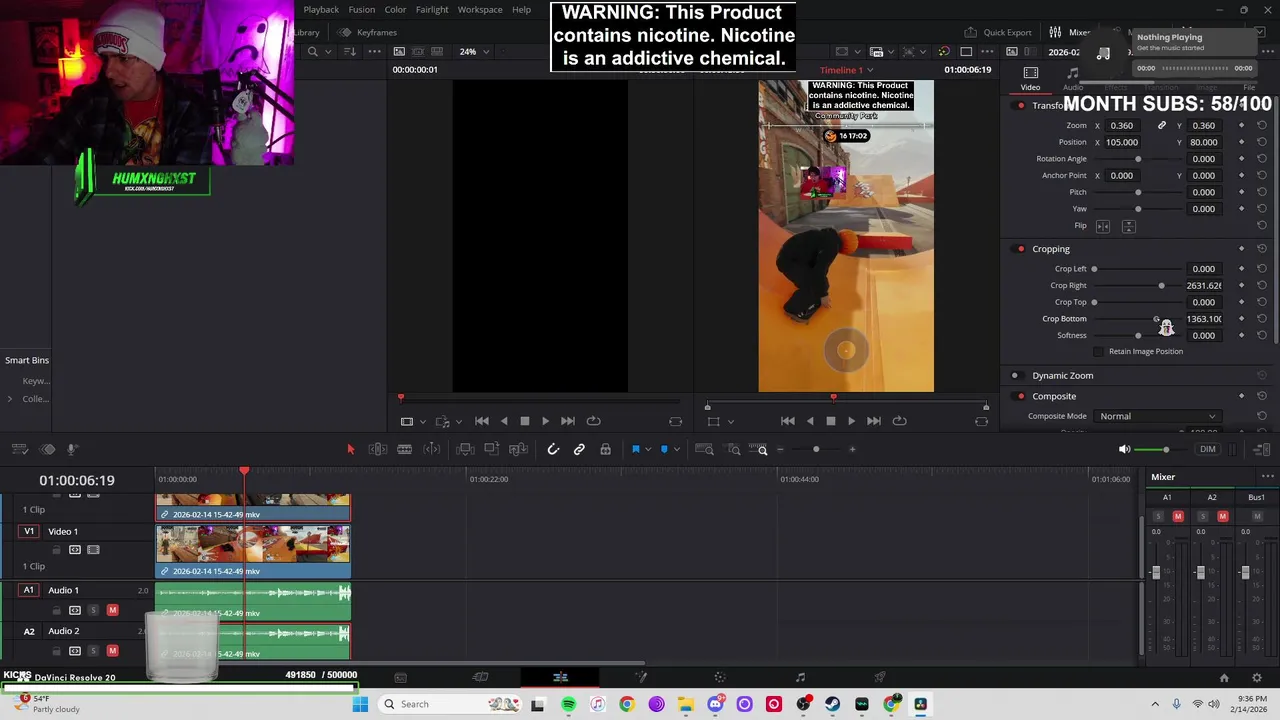Viewport: 1280px width, 720px height.
Task: Play the timeline viewer
Action: coord(851,421)
